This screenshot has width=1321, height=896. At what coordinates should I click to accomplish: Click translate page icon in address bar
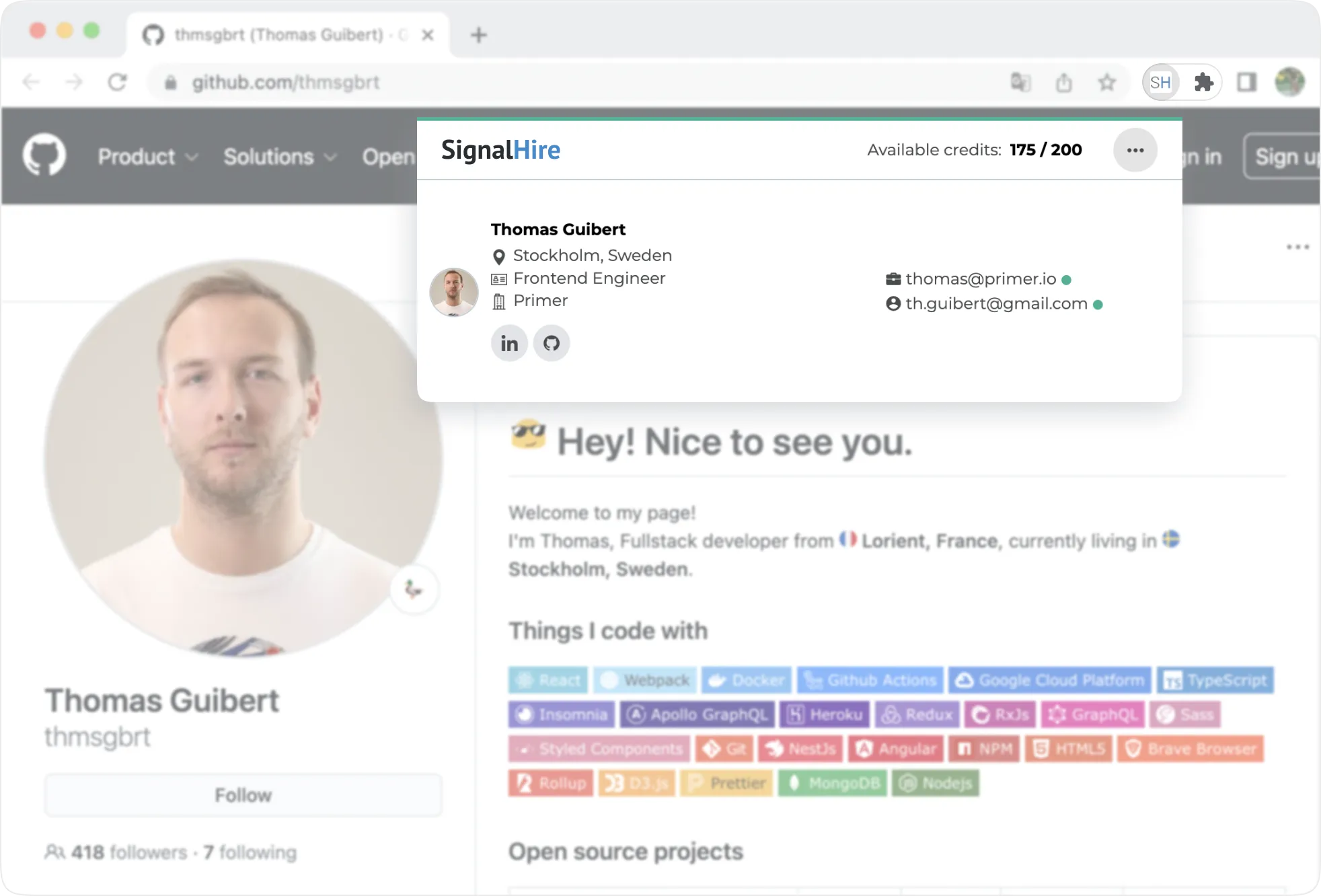[x=1020, y=83]
